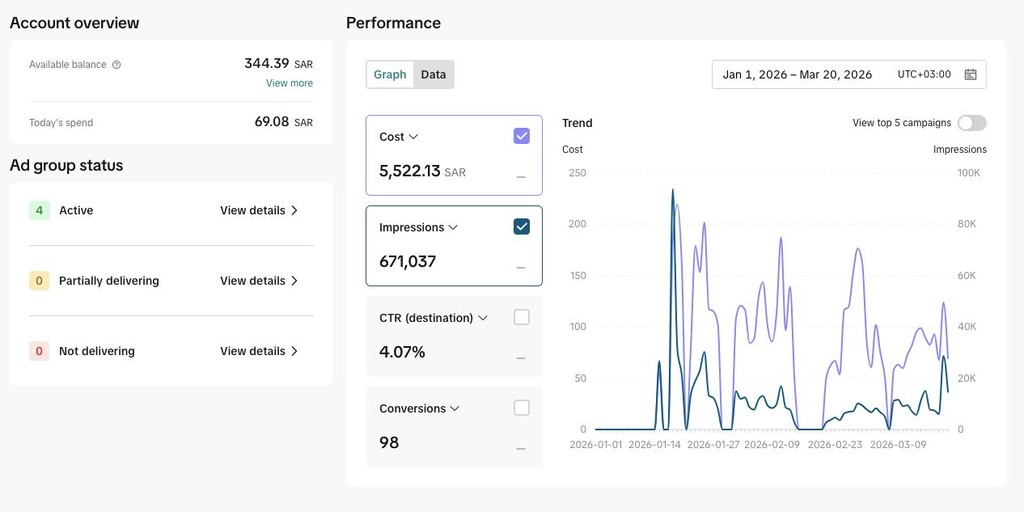Click the yellow Partially delivering count badge
The height and width of the screenshot is (512, 1024).
39,281
